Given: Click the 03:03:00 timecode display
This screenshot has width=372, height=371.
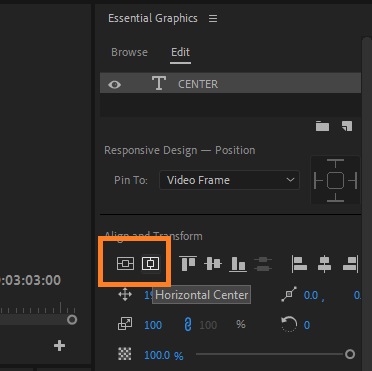Looking at the screenshot, I should (30, 280).
